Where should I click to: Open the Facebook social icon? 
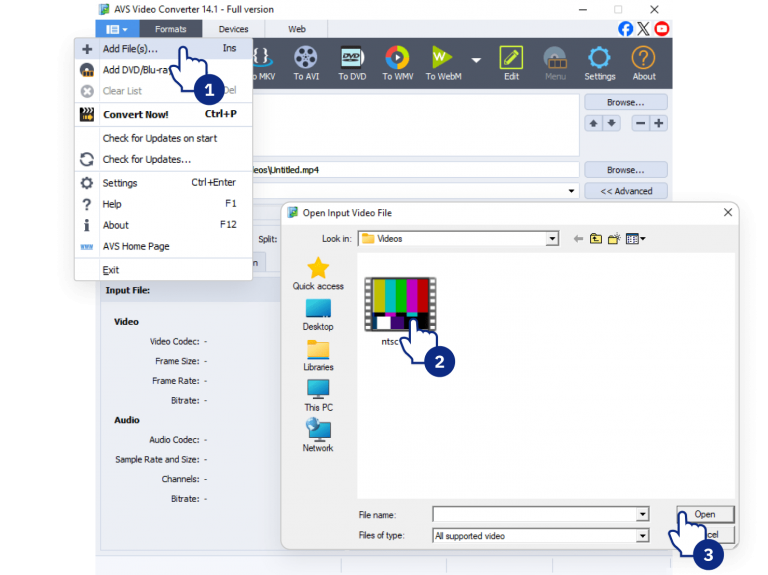click(625, 29)
